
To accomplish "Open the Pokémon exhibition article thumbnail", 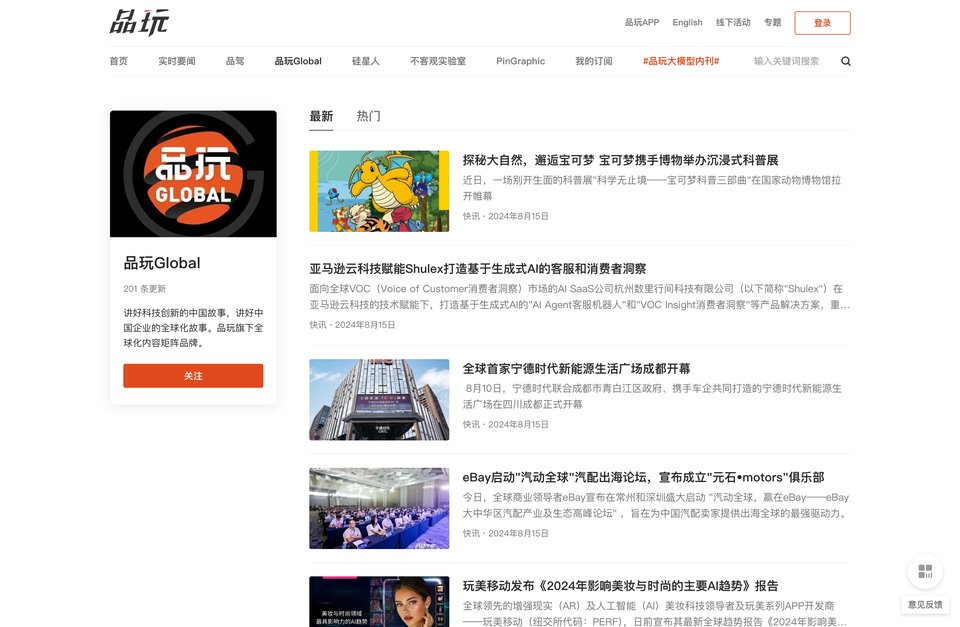I will coord(379,191).
